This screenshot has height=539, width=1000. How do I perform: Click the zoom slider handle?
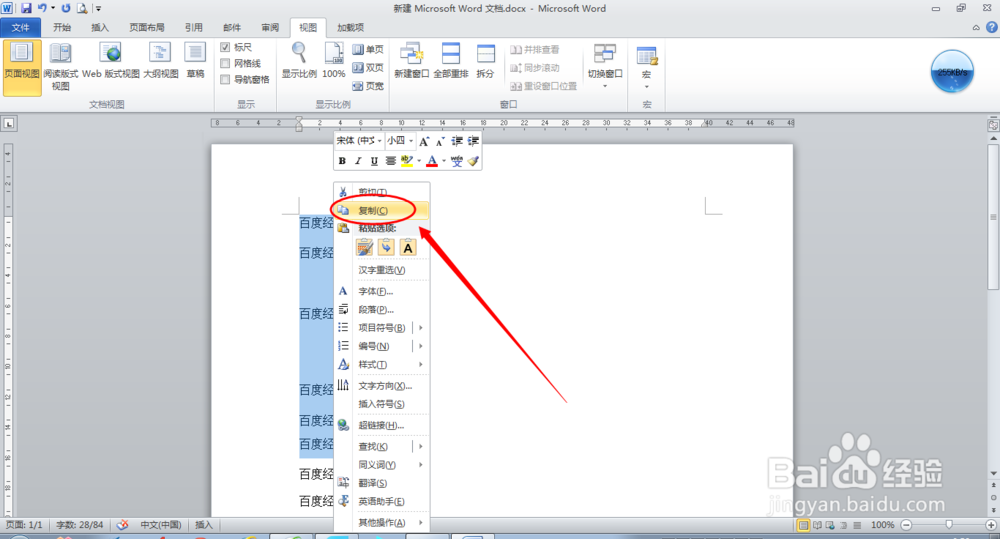949,524
